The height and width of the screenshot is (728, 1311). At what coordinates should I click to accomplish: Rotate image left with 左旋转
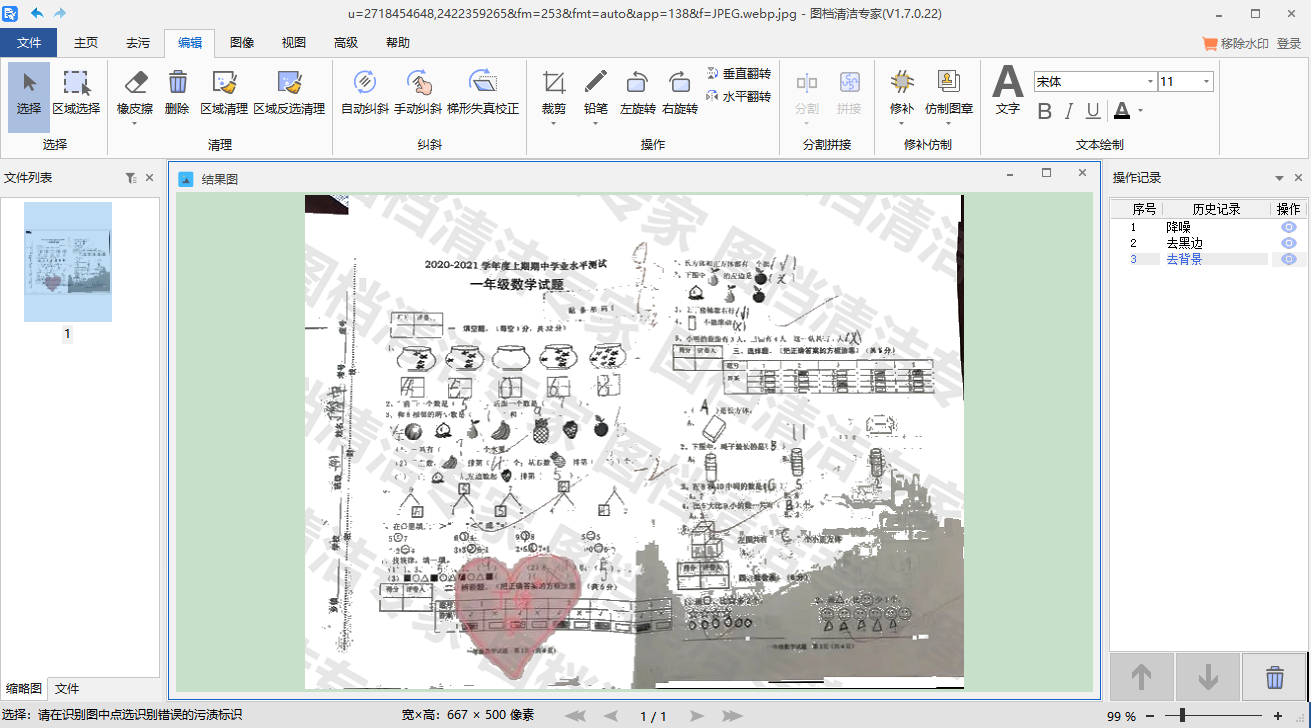pos(637,96)
